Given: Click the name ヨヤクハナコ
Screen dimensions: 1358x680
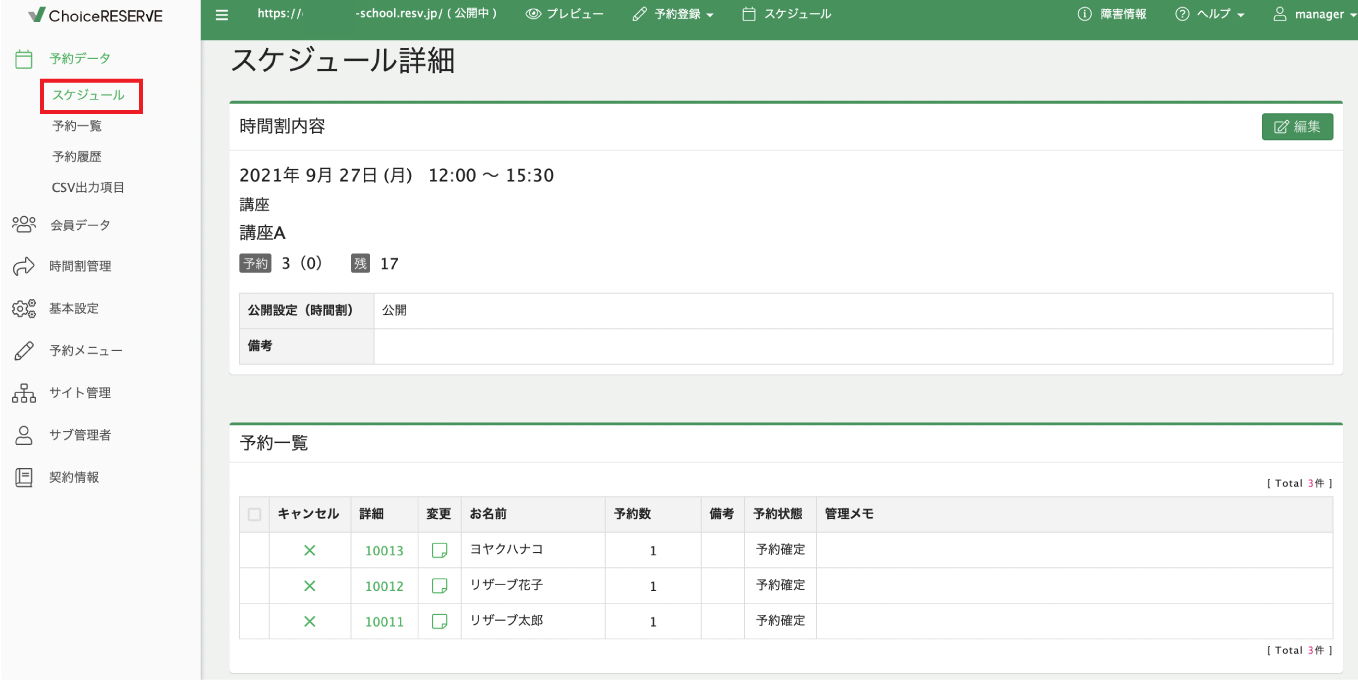Looking at the screenshot, I should (506, 550).
